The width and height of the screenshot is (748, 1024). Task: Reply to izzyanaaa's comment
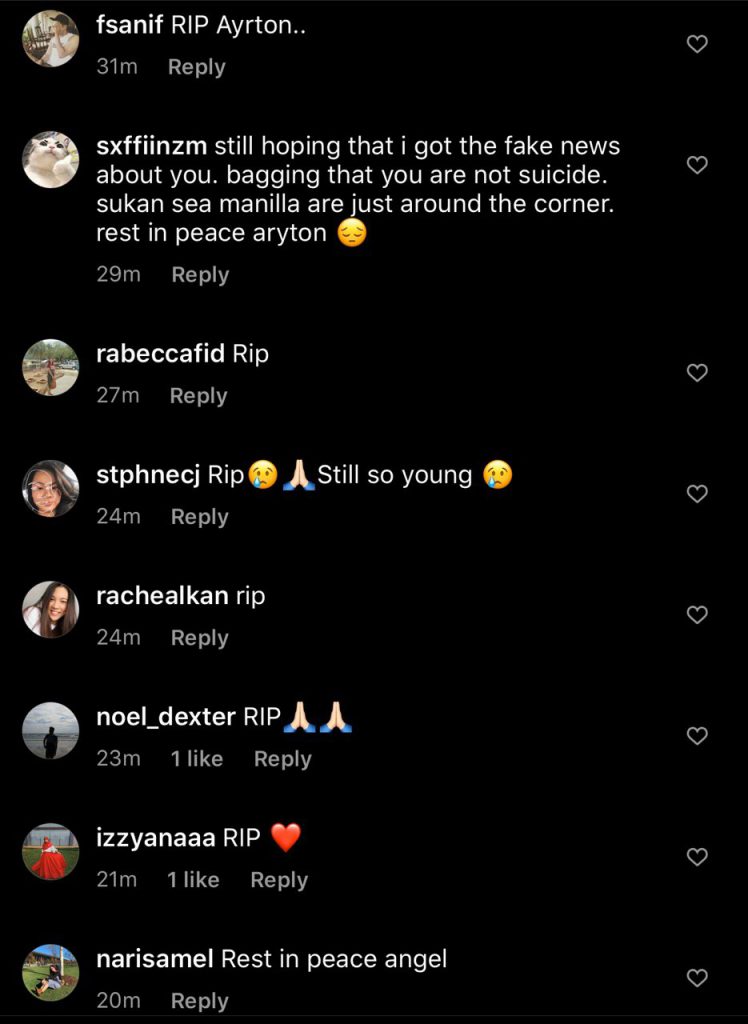coord(279,880)
